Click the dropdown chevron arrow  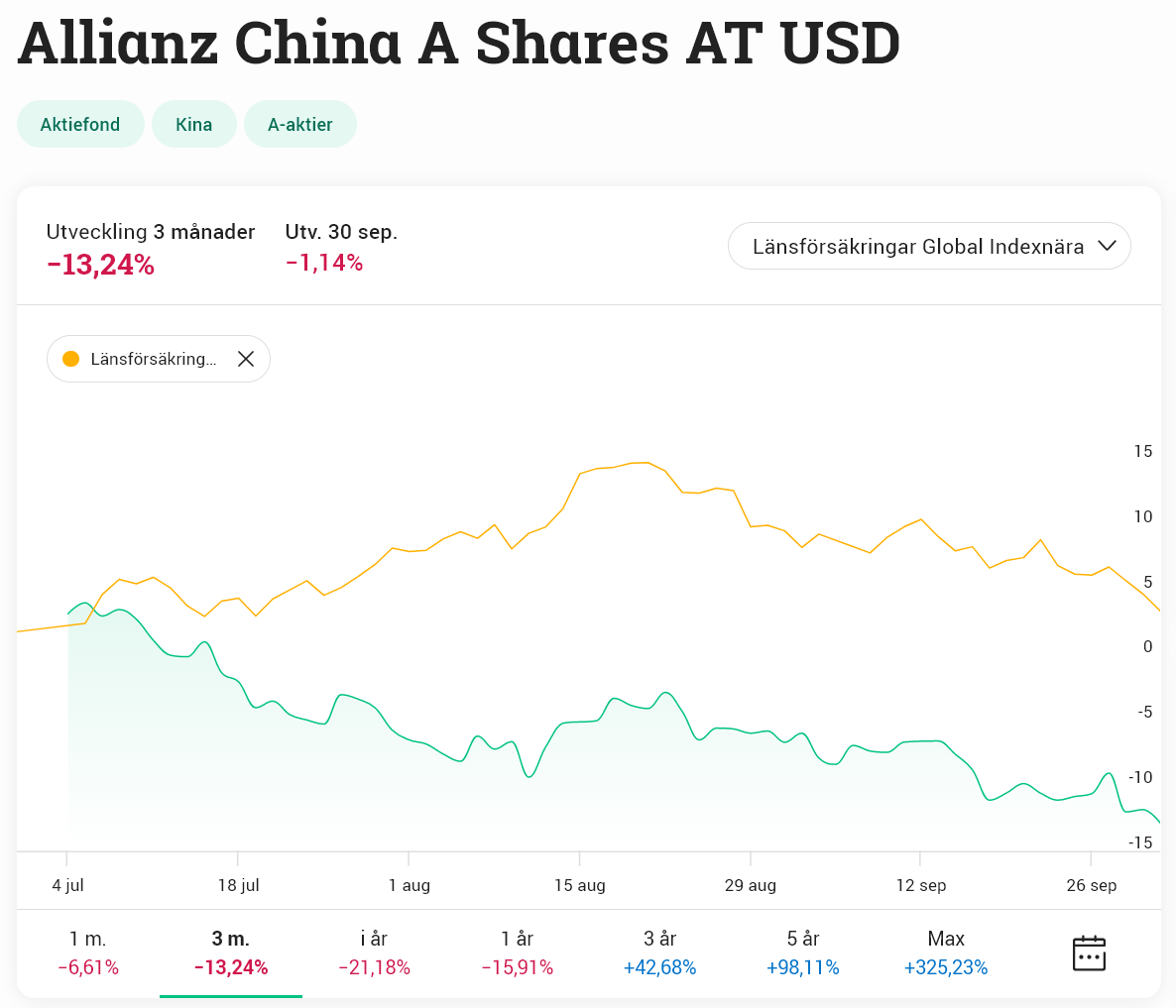point(1108,247)
